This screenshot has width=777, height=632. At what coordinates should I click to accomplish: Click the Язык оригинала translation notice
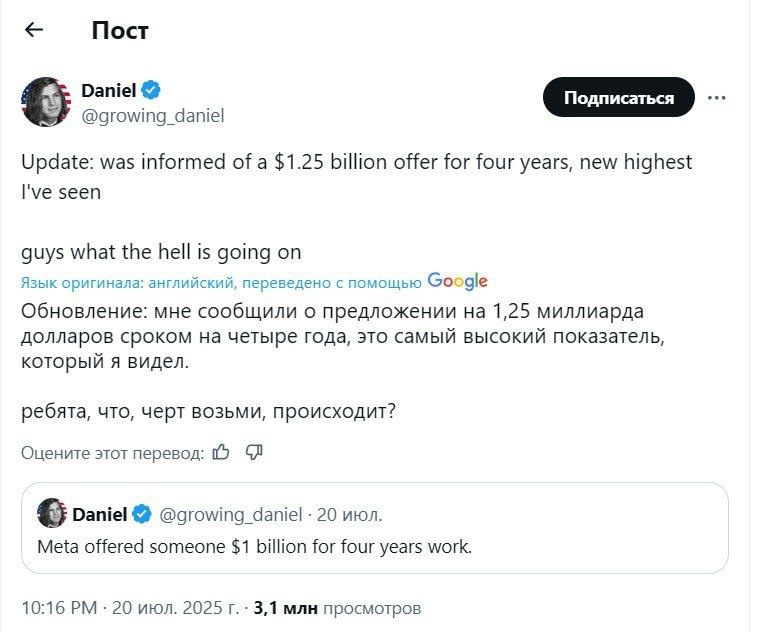221,282
